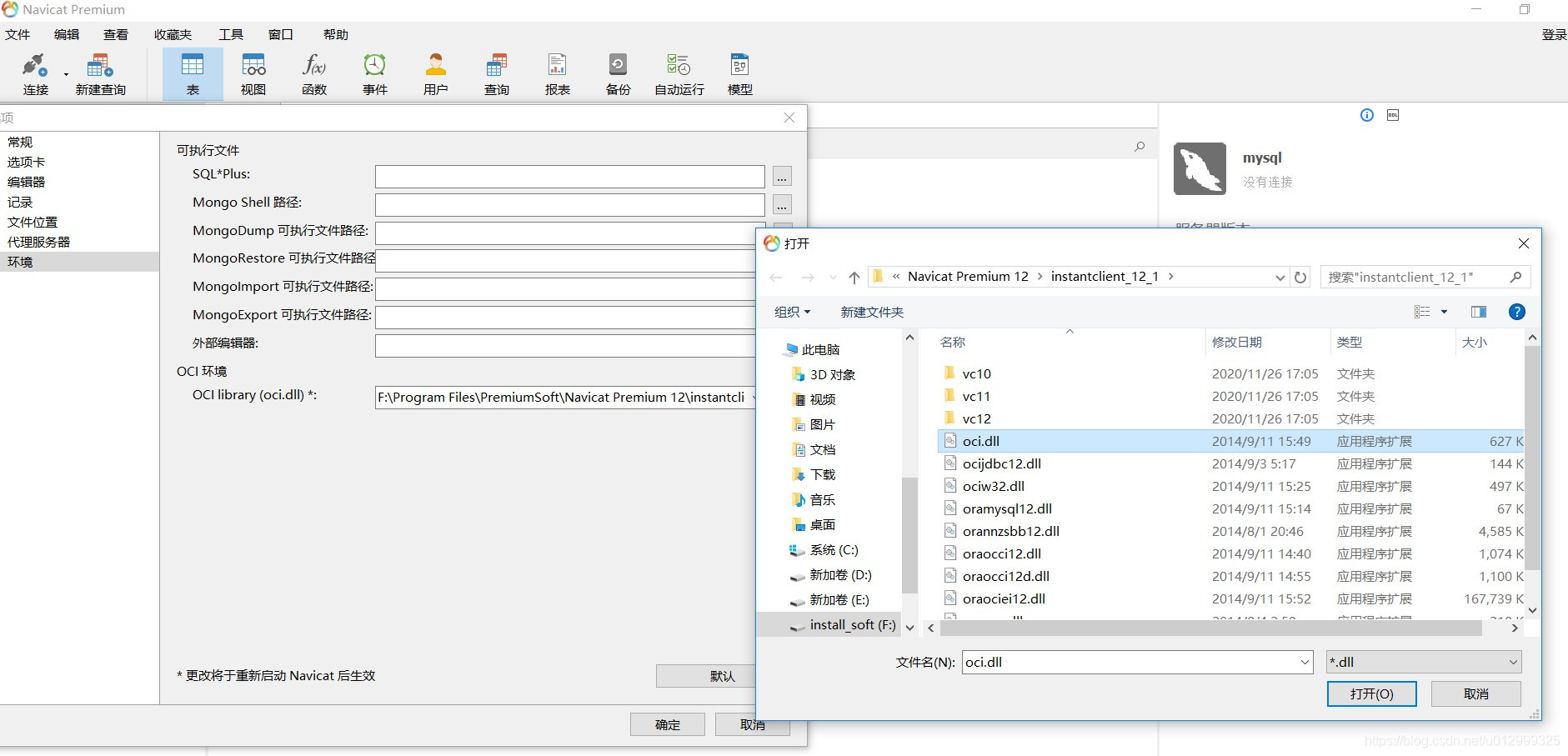The width and height of the screenshot is (1568, 756).
Task: Click the Open (打开) button in the file dialog
Action: click(x=1371, y=693)
